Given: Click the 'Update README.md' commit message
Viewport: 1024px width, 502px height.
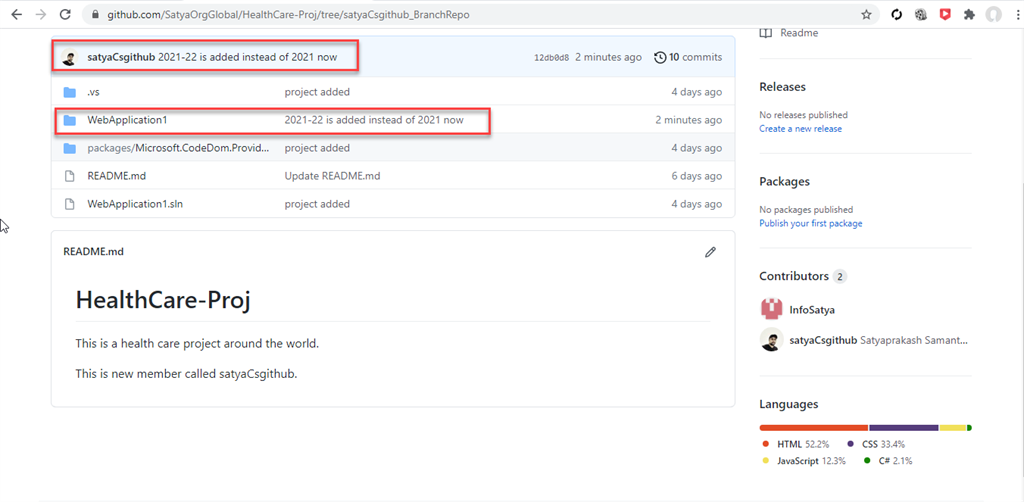Looking at the screenshot, I should [x=332, y=176].
